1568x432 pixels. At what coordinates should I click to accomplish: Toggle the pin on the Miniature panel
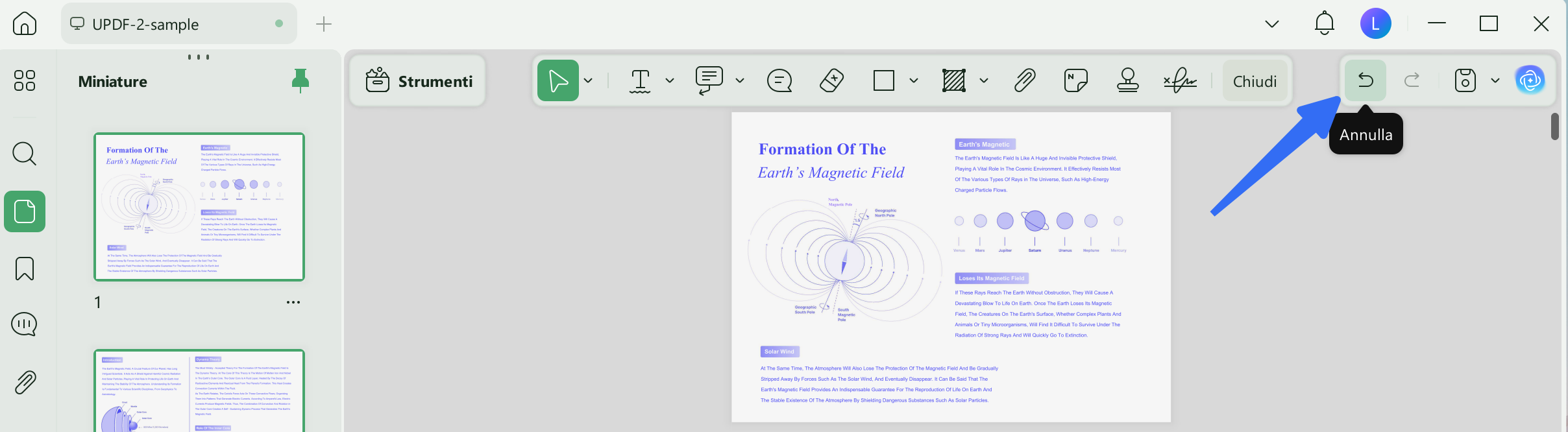pos(300,81)
